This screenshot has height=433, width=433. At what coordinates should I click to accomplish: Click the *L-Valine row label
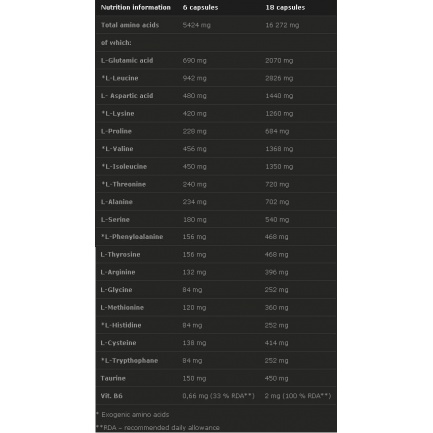[117, 149]
